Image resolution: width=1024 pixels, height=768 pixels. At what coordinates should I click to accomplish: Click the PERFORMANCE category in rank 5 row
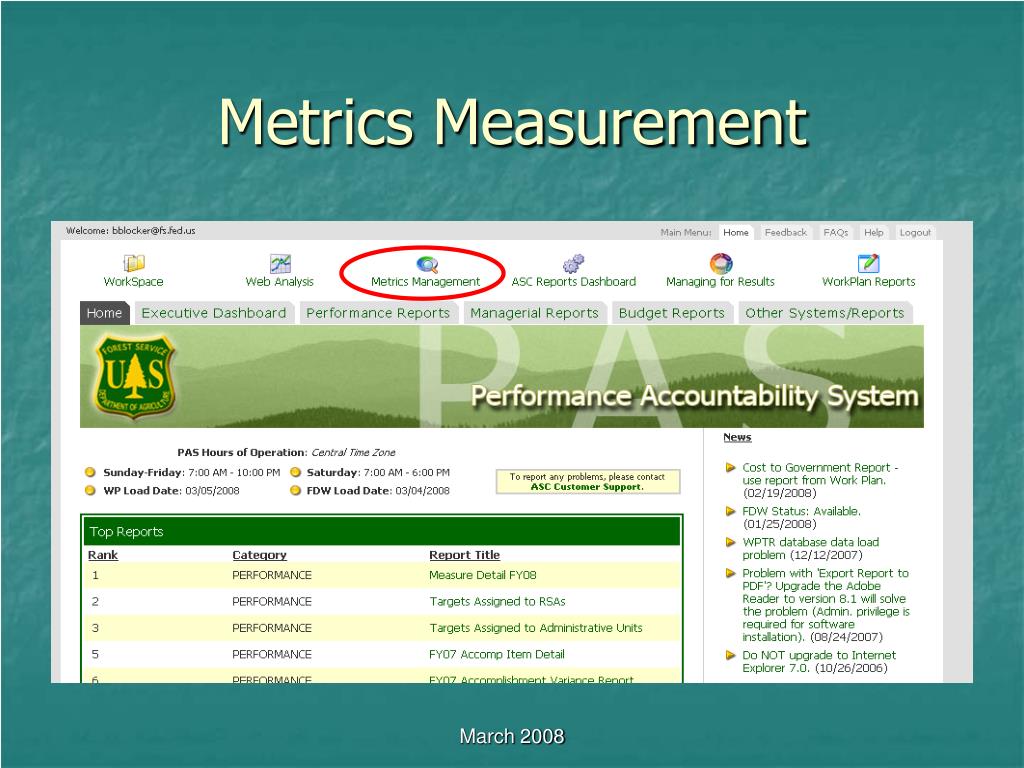point(272,654)
